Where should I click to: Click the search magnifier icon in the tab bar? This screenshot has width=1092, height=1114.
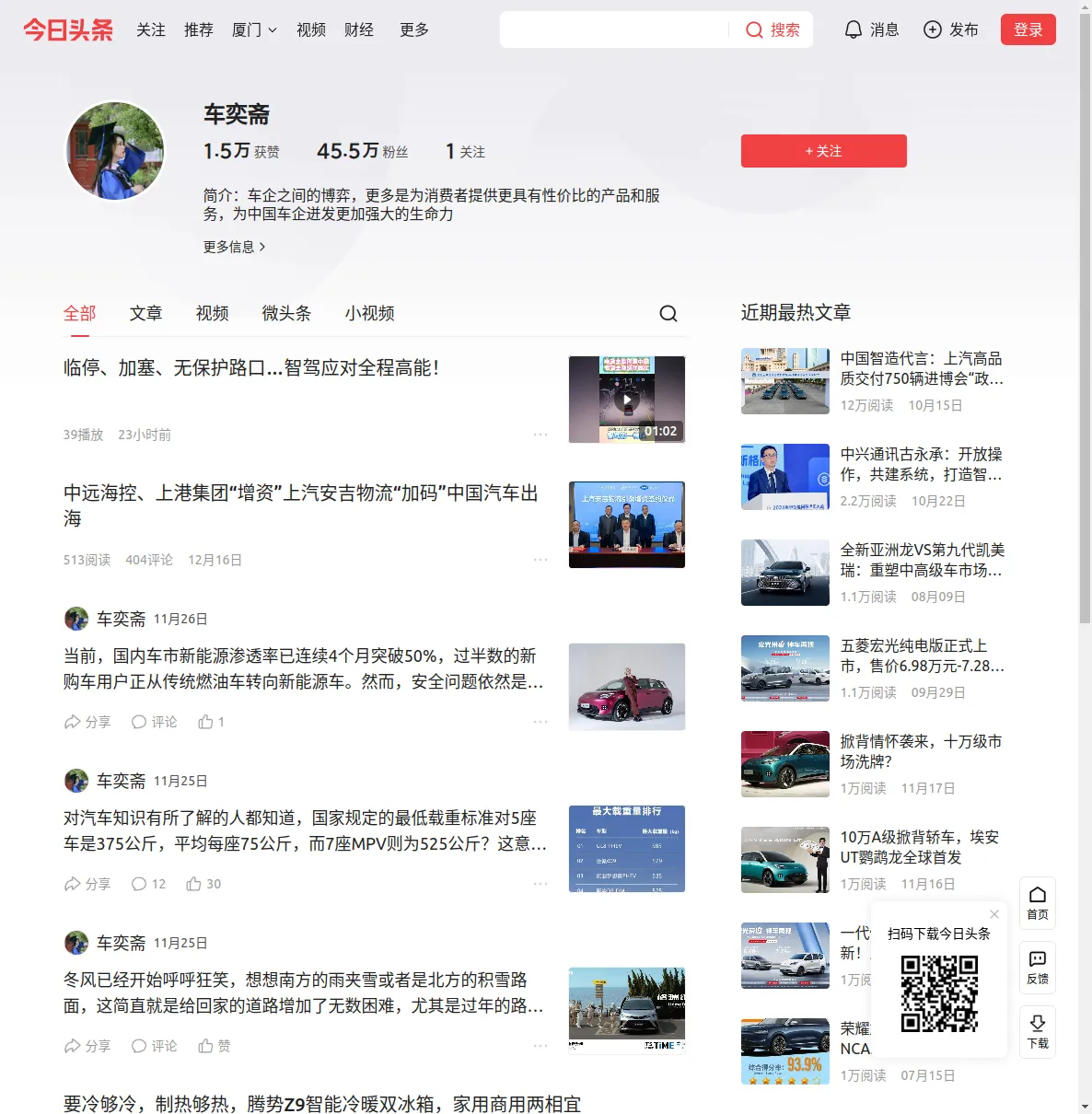tap(668, 314)
